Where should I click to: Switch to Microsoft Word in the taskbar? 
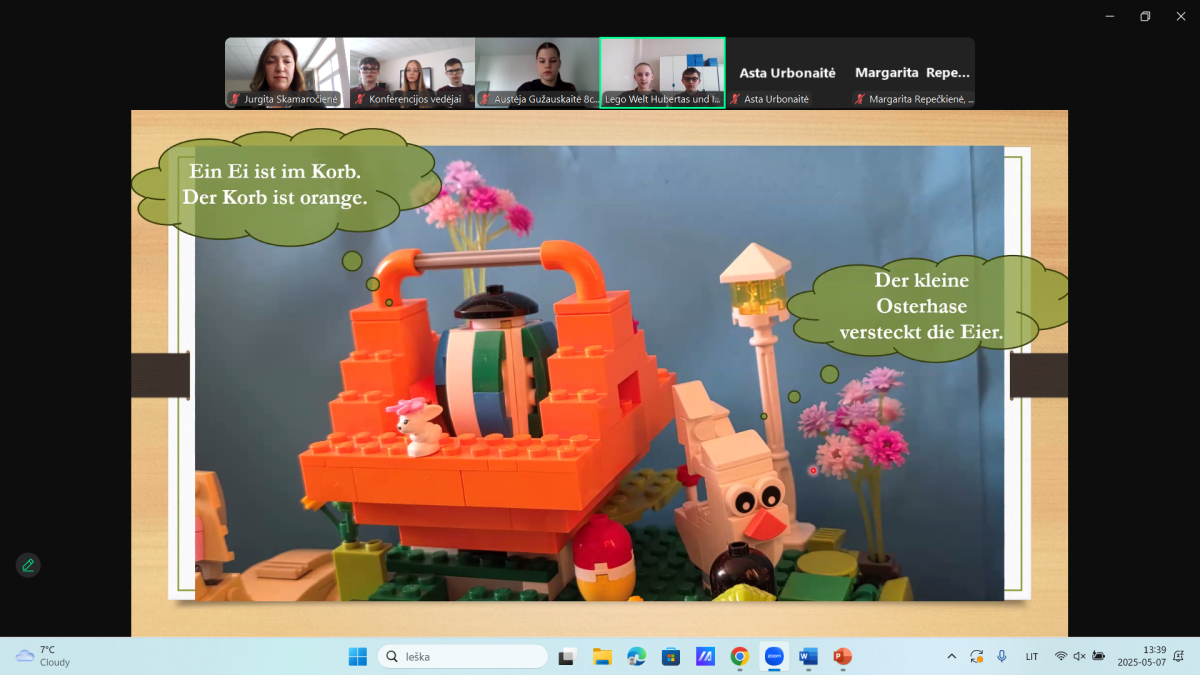[x=808, y=656]
